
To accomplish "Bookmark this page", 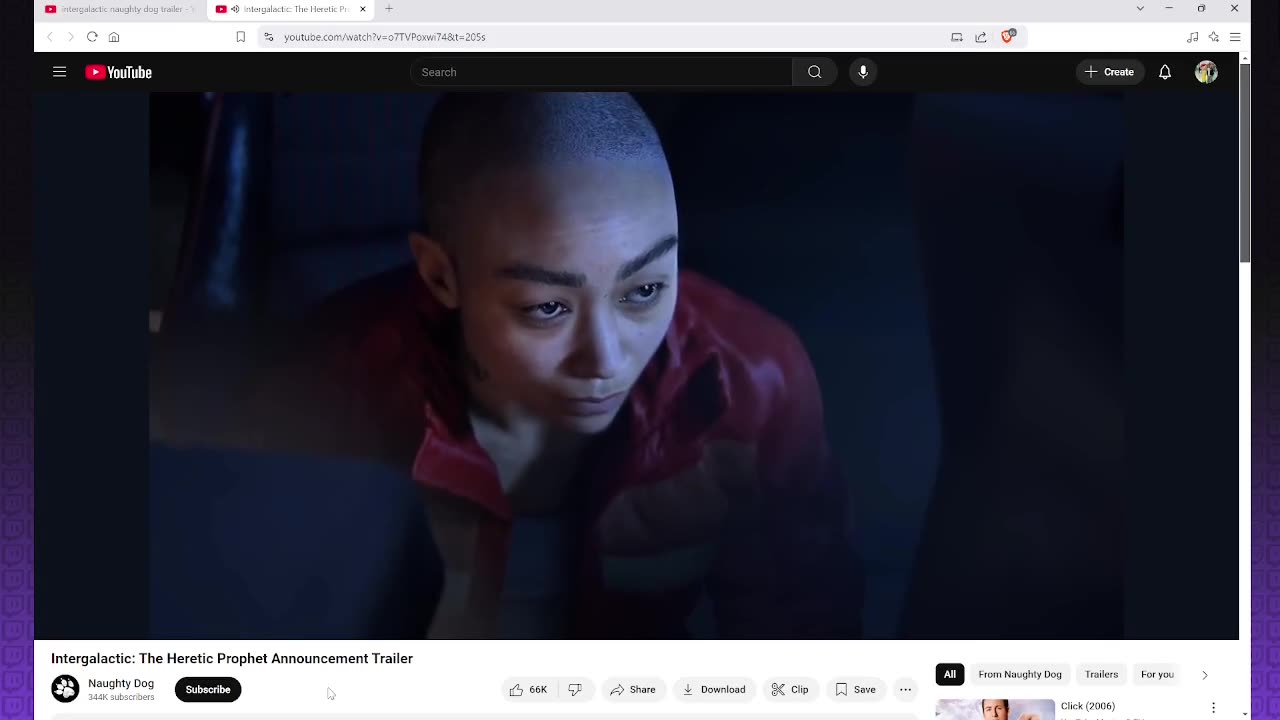I will click(x=240, y=37).
